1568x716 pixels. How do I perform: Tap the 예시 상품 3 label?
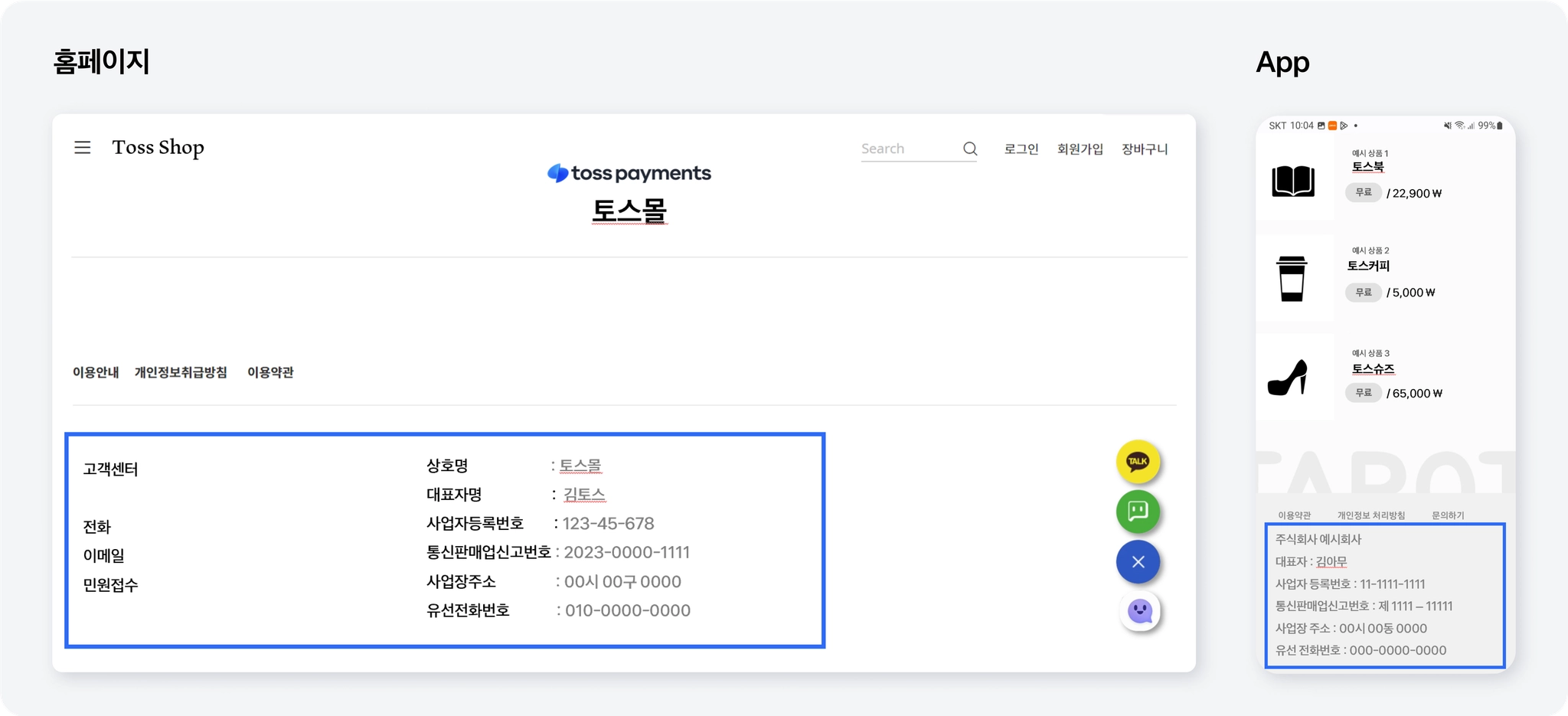pyautogui.click(x=1370, y=353)
